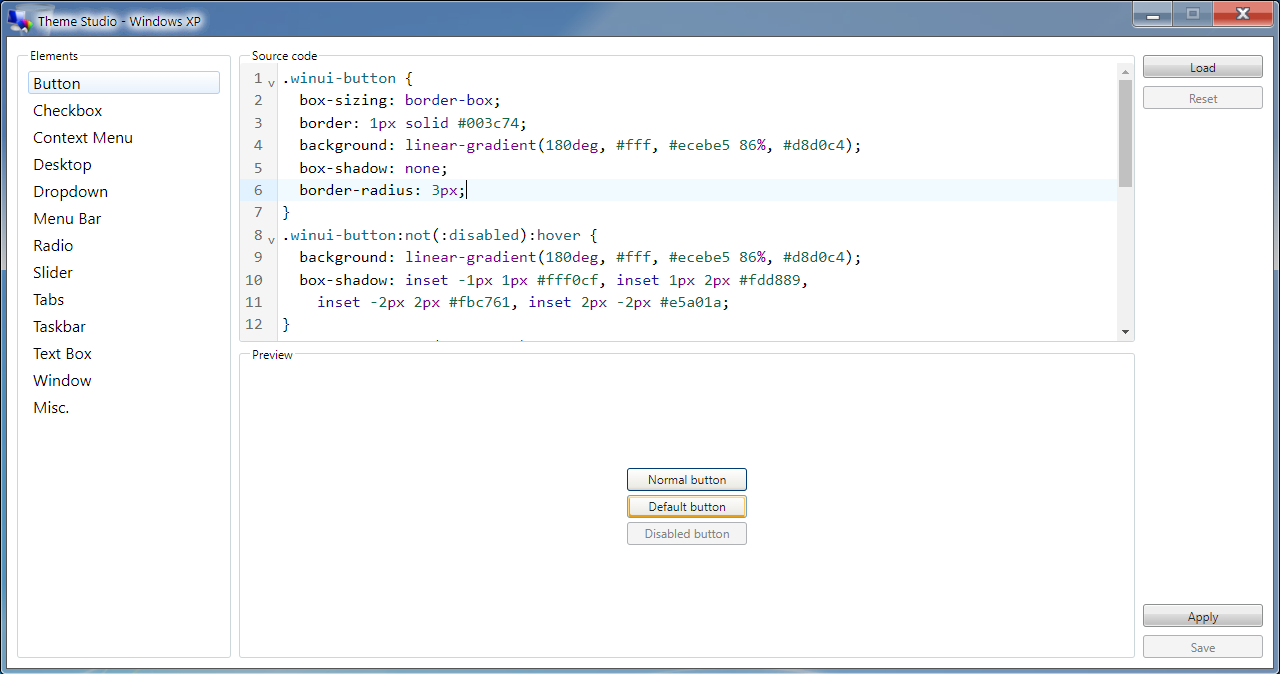Click line number 6 in the code gutter
Screen dimensions: 1280x674
pyautogui.click(x=258, y=190)
